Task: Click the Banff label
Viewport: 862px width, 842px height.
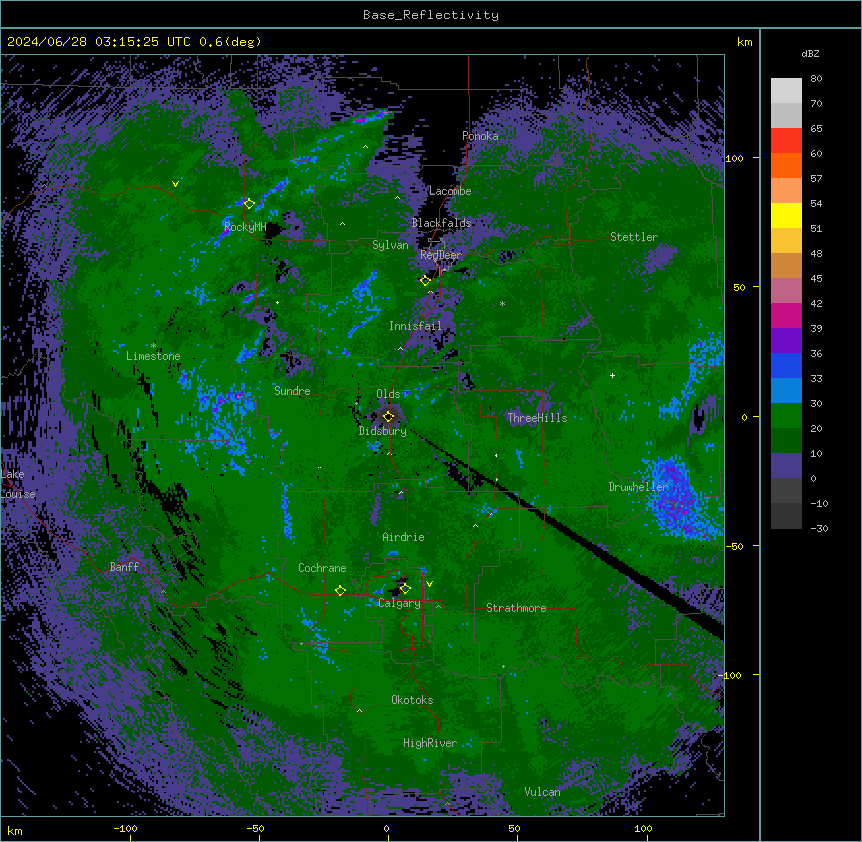Action: click(x=124, y=567)
